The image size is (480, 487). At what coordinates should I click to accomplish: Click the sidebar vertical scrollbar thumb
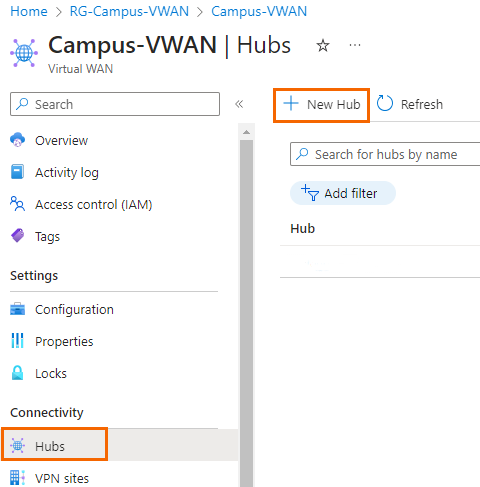246,313
